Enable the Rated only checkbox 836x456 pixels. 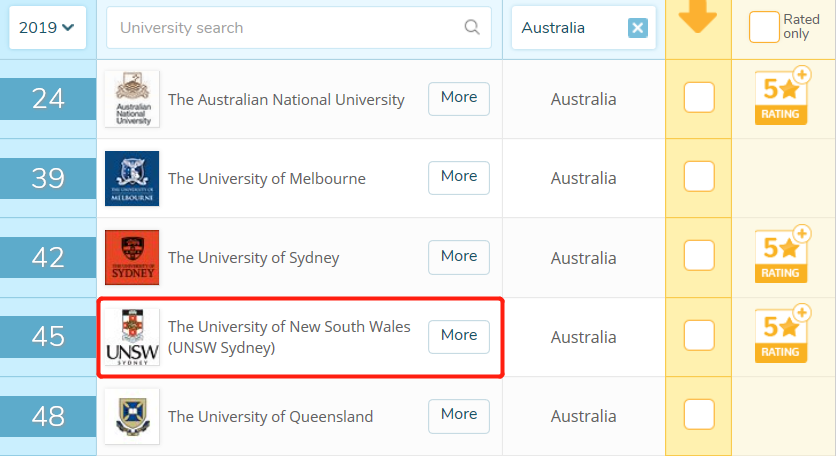(764, 27)
